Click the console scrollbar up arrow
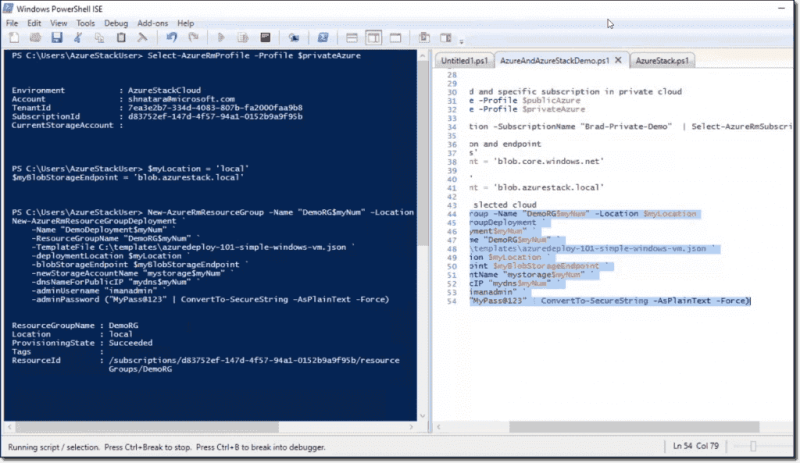The height and width of the screenshot is (463, 800). click(422, 55)
